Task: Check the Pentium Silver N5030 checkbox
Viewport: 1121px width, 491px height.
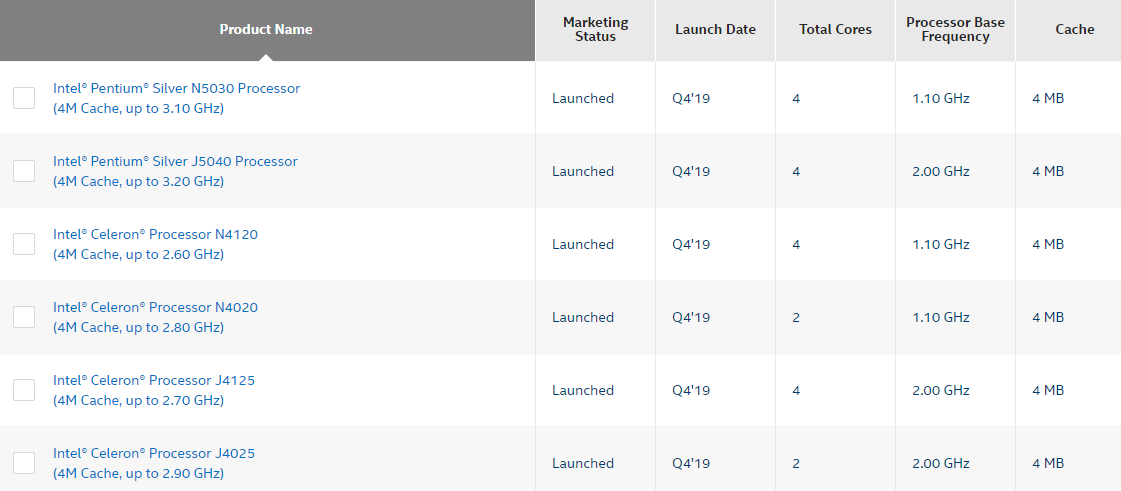Action: coord(24,98)
